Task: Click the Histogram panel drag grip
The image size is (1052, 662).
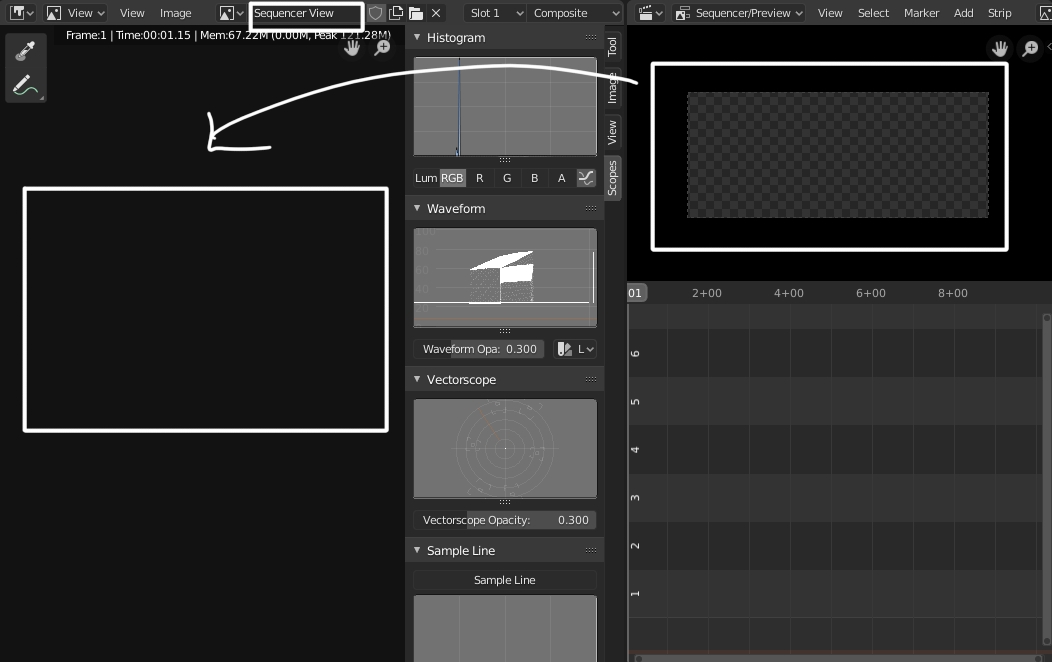Action: click(590, 38)
